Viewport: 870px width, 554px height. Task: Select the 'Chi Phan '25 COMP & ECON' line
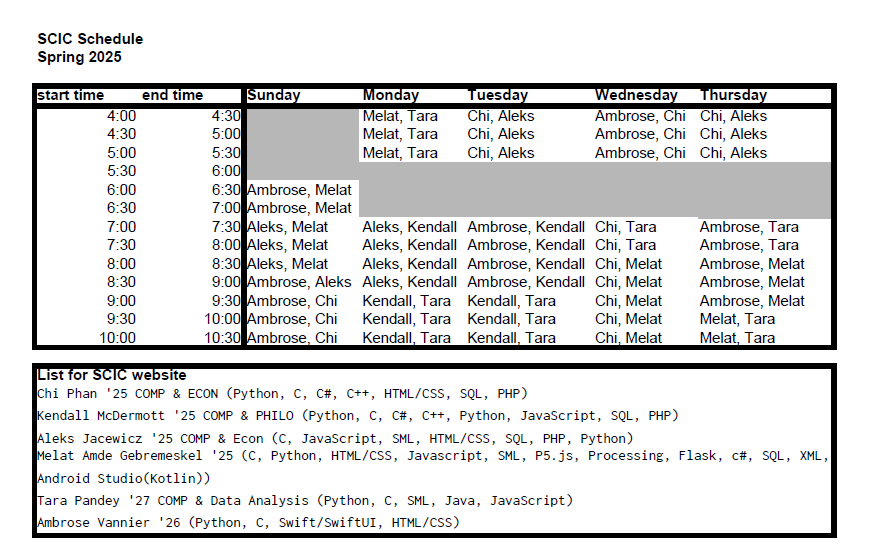[x=282, y=394]
